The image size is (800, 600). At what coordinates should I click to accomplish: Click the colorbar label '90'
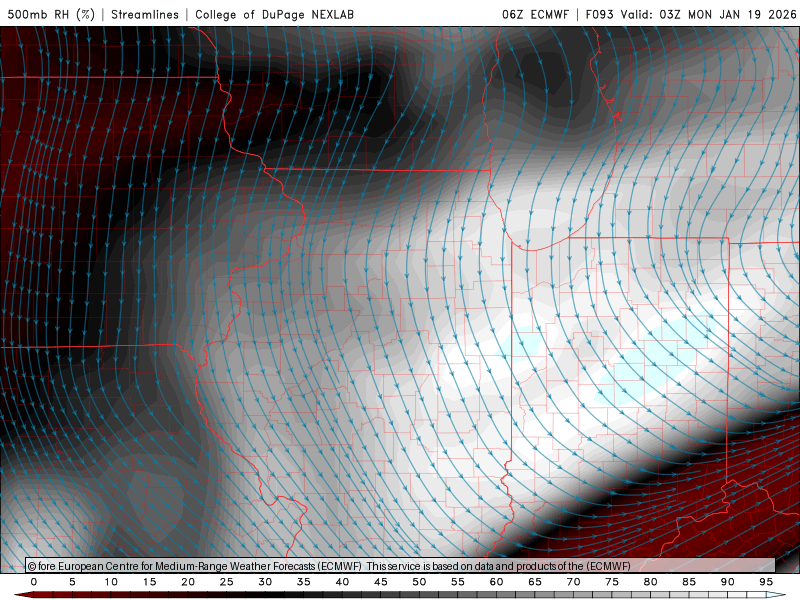click(x=728, y=582)
